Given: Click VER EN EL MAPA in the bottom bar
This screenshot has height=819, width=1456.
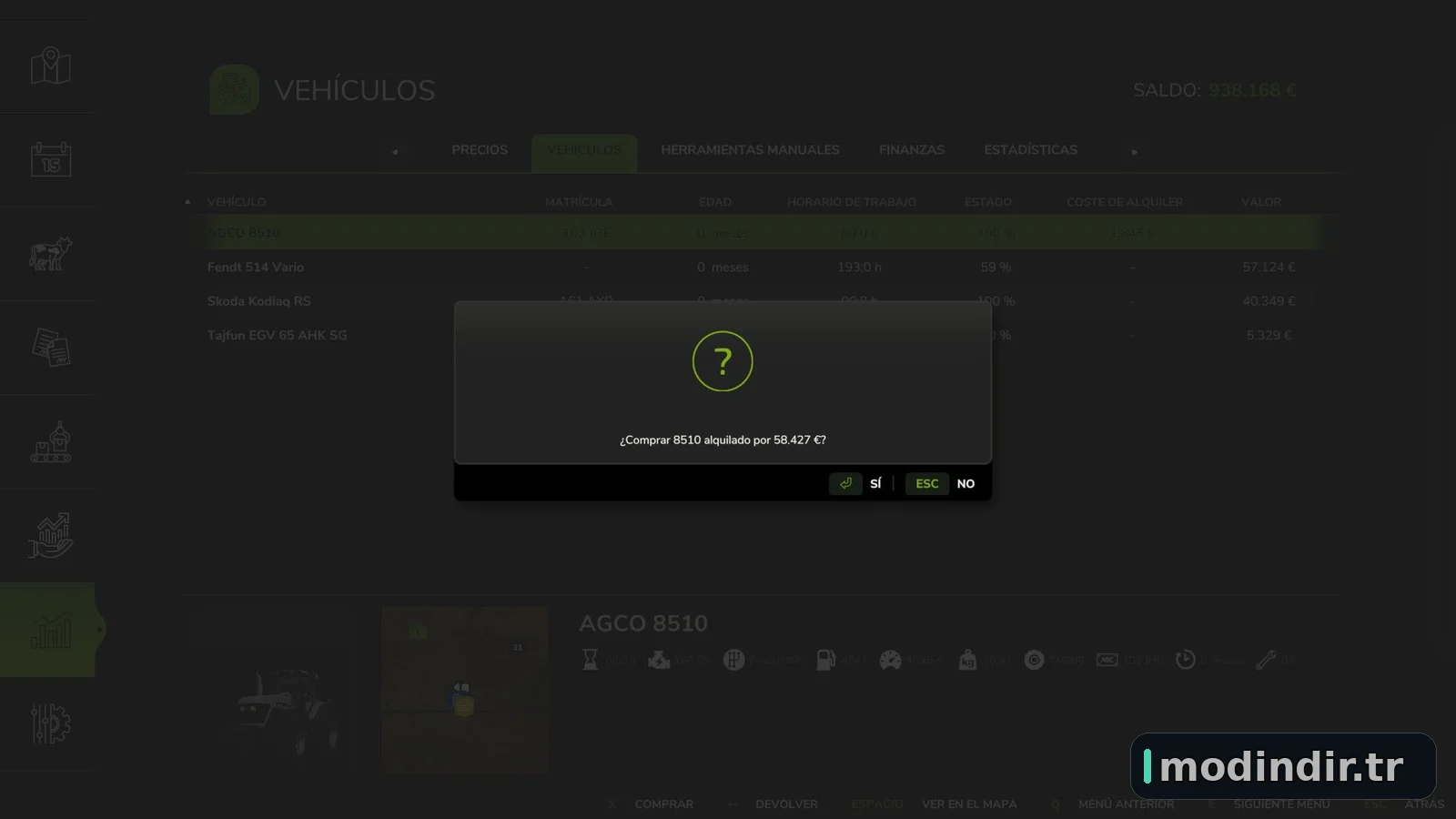Looking at the screenshot, I should click(x=969, y=804).
